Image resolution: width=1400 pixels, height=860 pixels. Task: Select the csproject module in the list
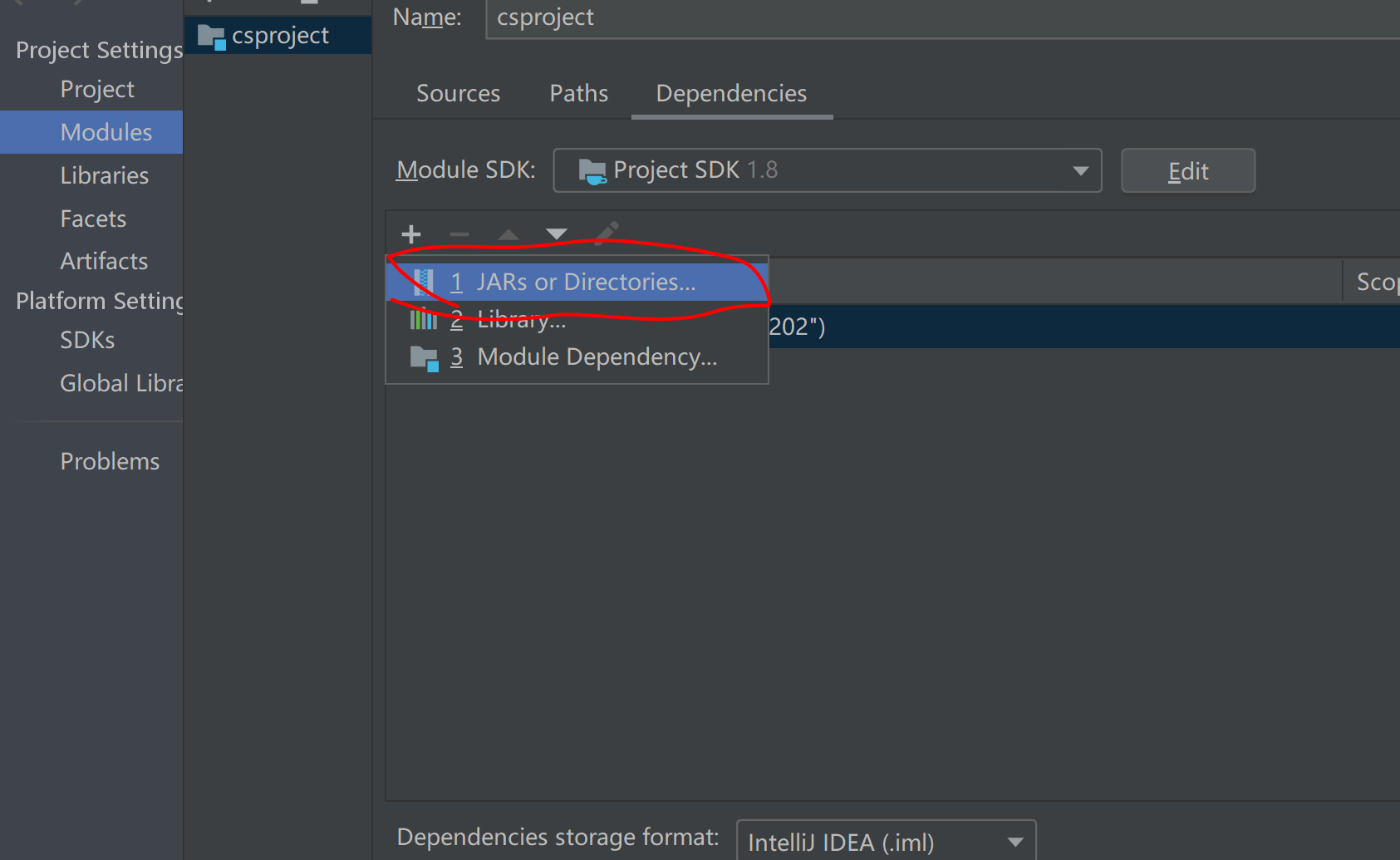(x=278, y=36)
